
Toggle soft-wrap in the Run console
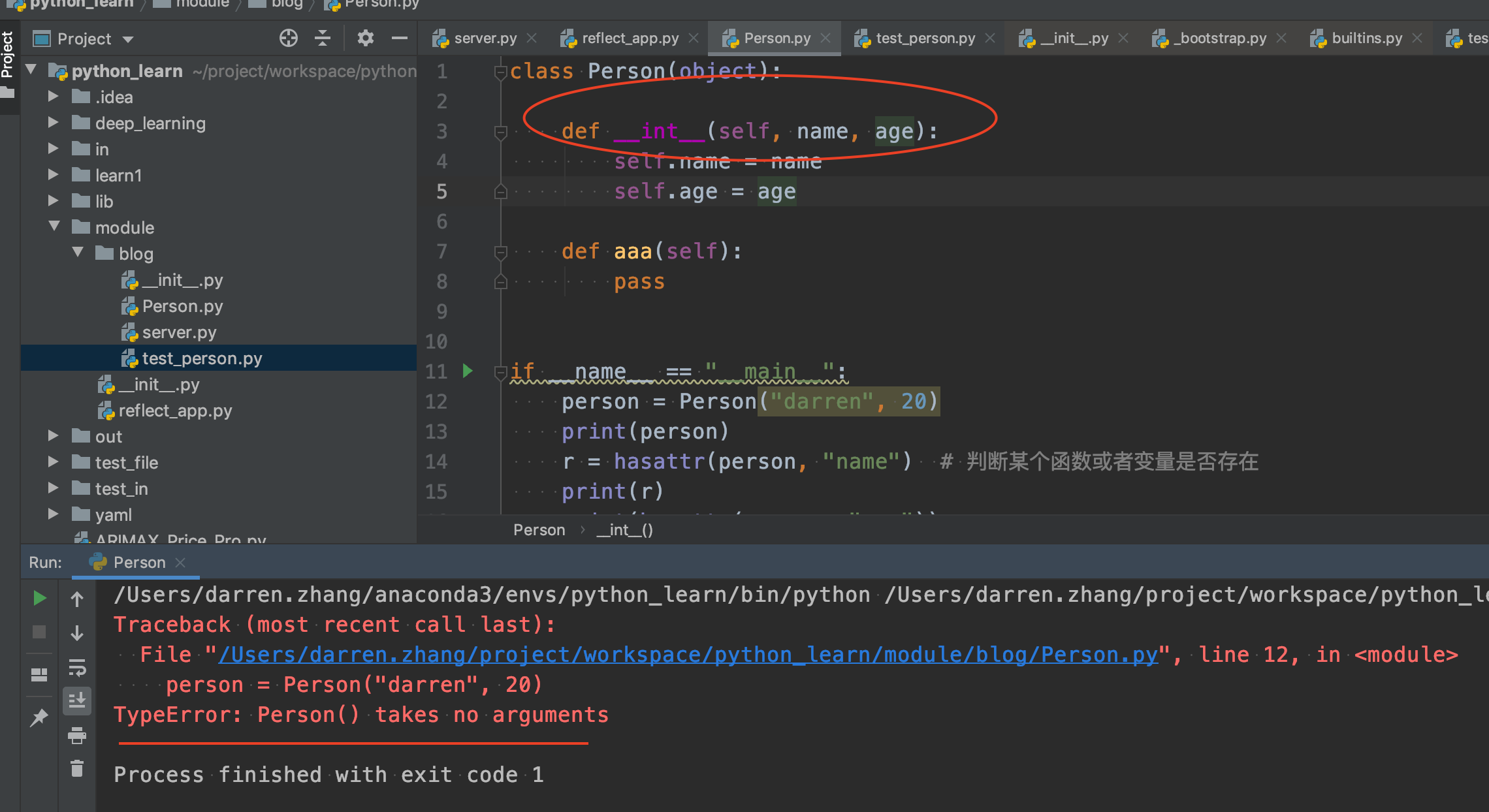[77, 668]
